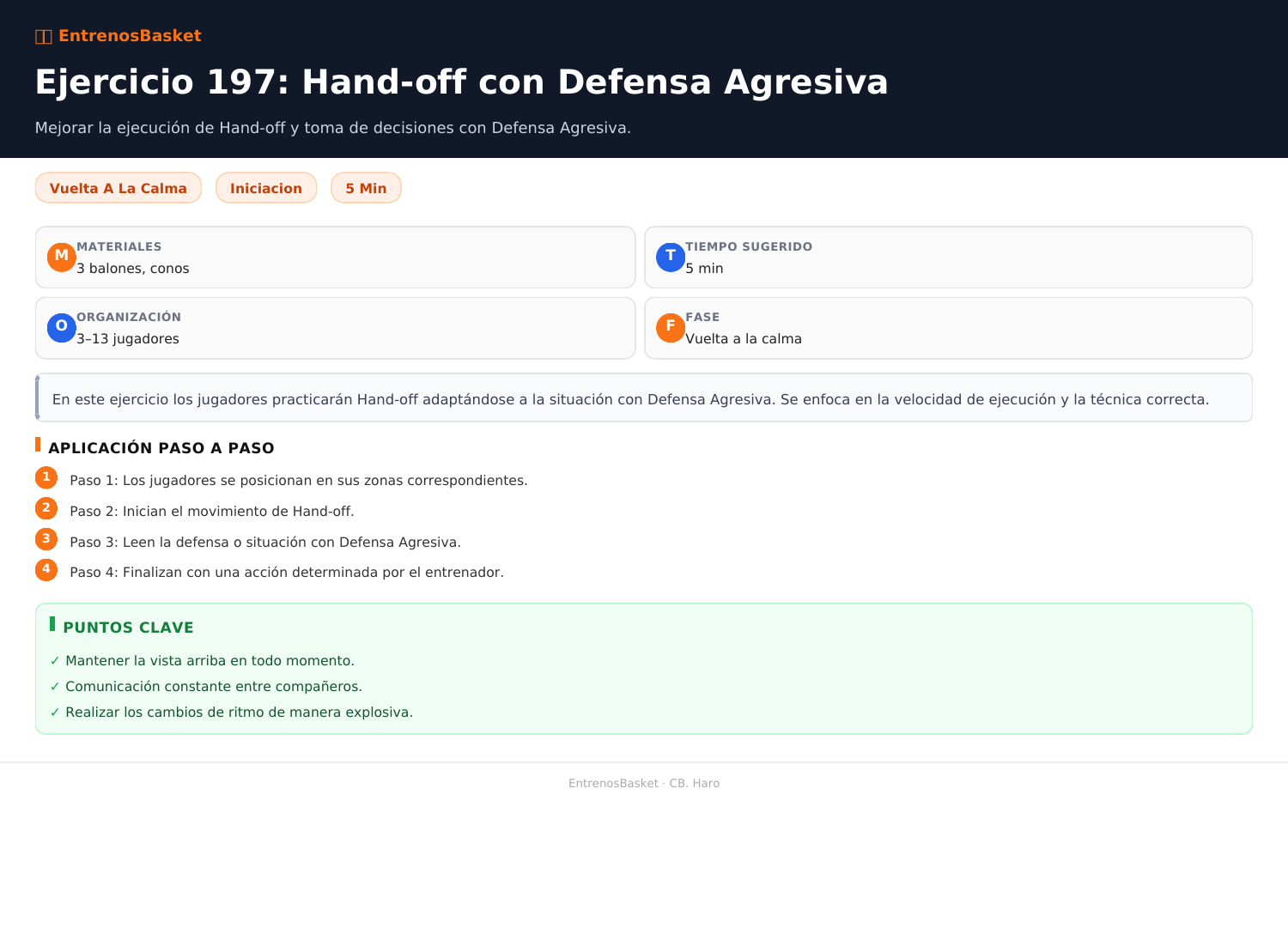
Task: Click the orange F icon beside Fase
Action: click(x=671, y=327)
